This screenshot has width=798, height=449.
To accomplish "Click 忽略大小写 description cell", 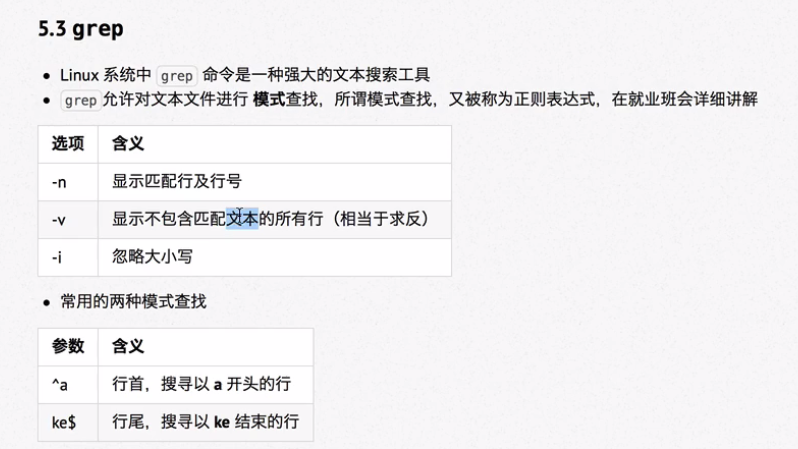I will pyautogui.click(x=274, y=257).
